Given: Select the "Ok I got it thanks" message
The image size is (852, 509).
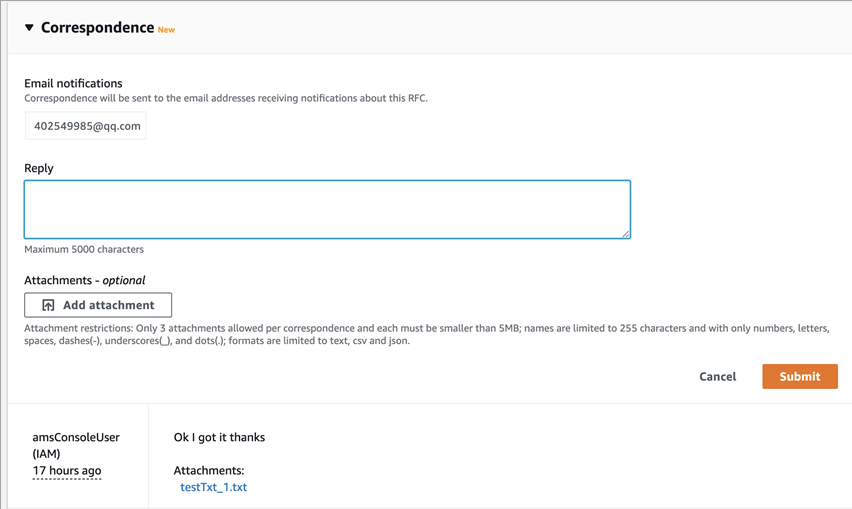Looking at the screenshot, I should click(219, 437).
